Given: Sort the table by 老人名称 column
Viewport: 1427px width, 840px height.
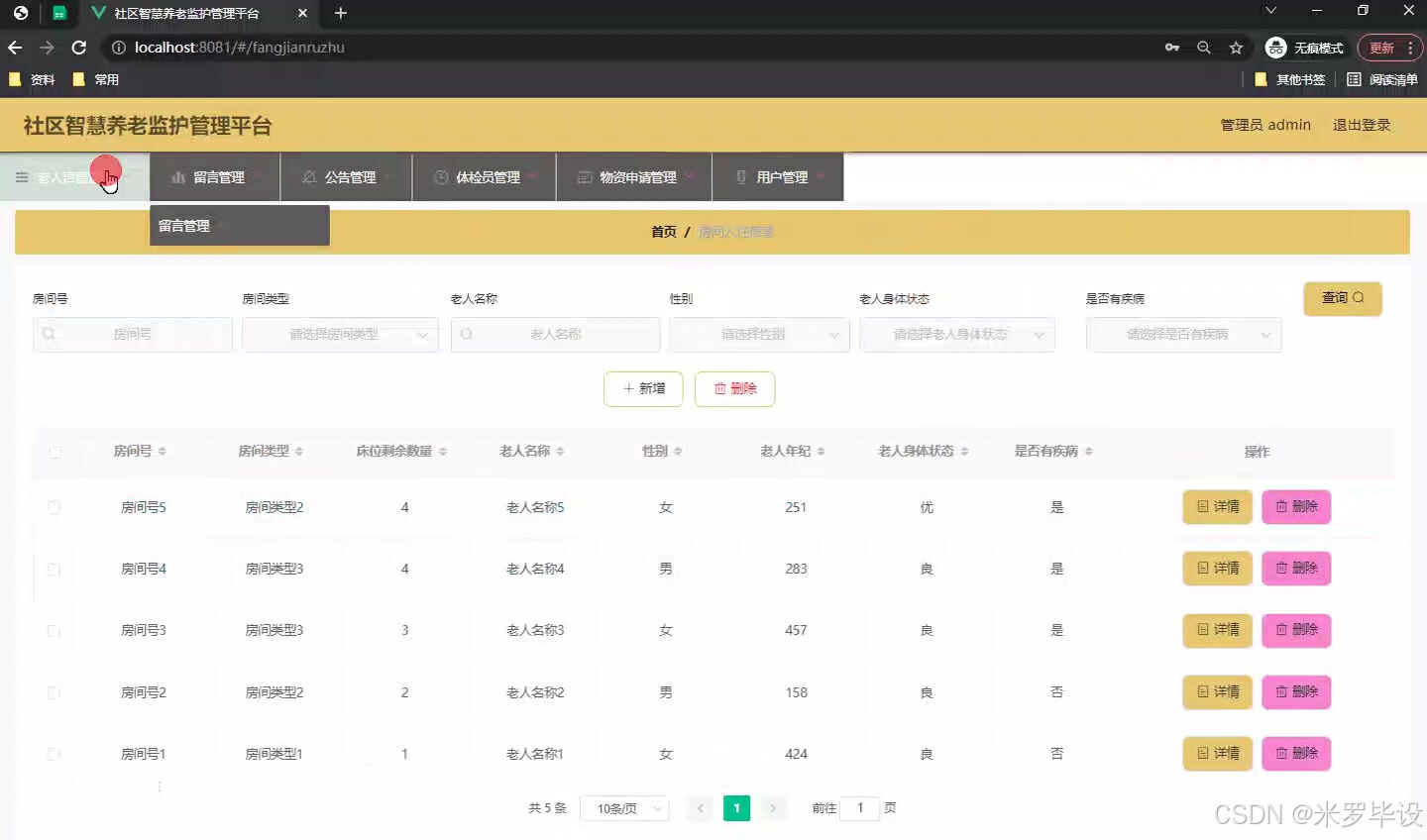Looking at the screenshot, I should 560,452.
